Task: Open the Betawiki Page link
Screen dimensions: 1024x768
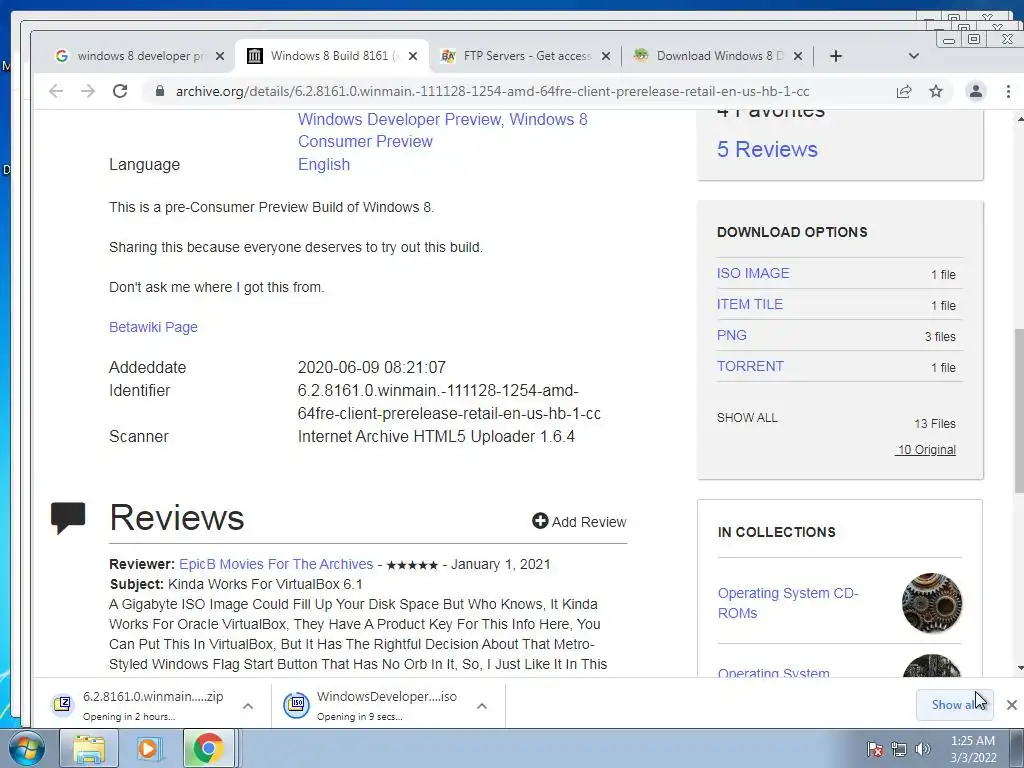Action: tap(153, 327)
